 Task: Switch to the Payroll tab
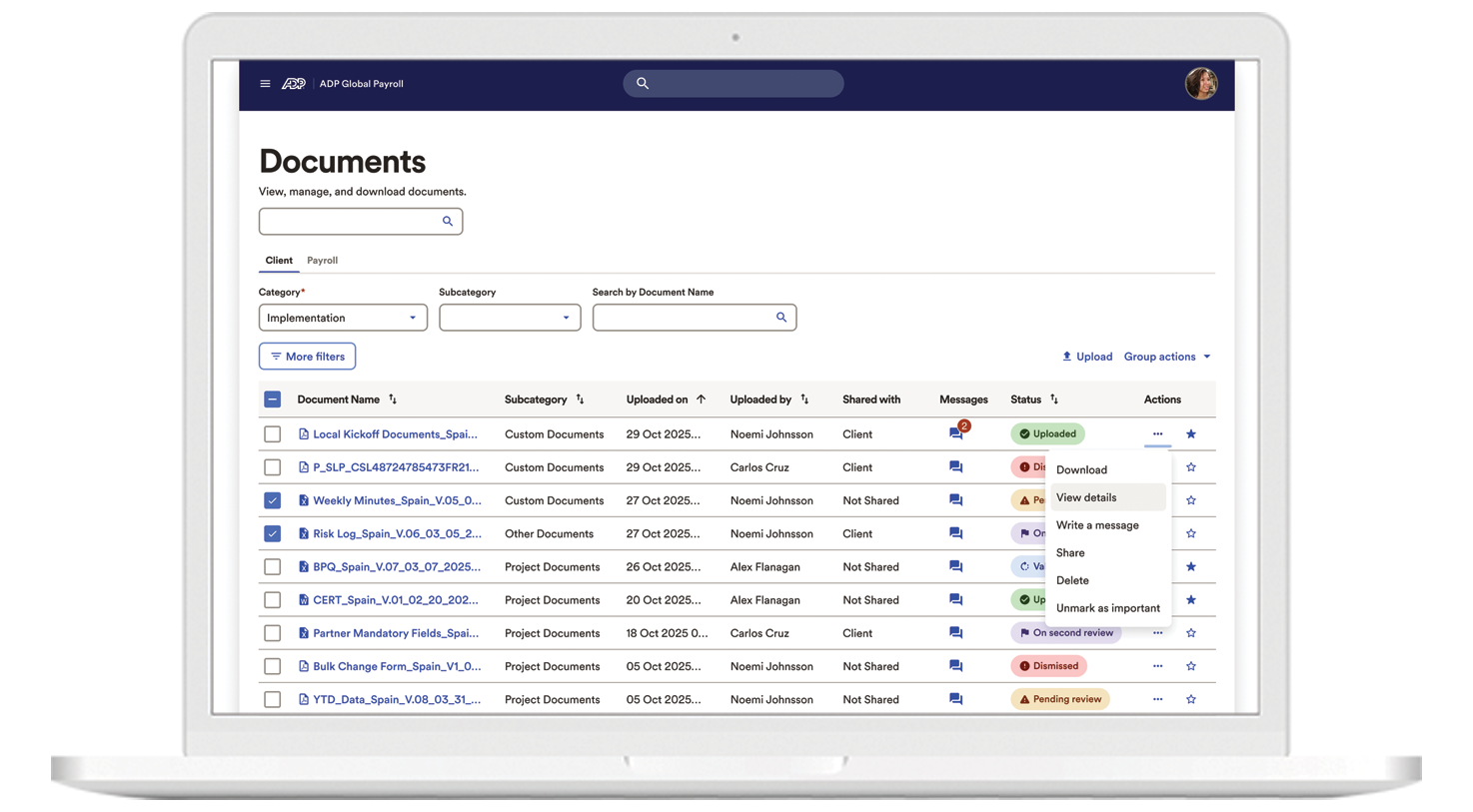point(322,261)
